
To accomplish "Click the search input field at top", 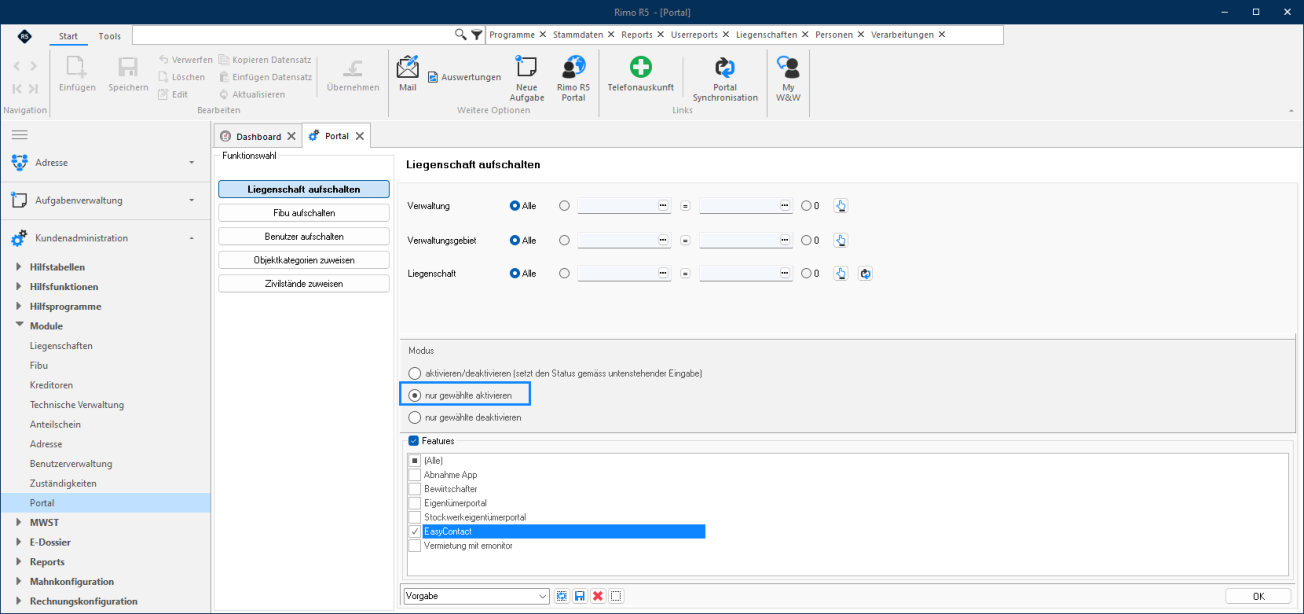I will click(x=292, y=35).
